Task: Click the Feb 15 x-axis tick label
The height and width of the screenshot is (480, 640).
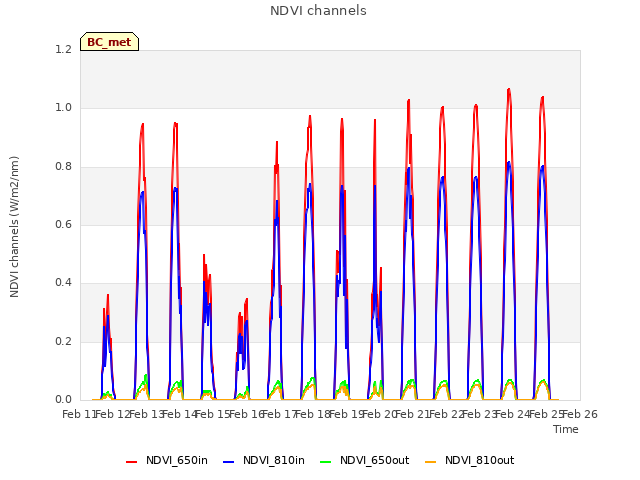Action: pos(213,415)
